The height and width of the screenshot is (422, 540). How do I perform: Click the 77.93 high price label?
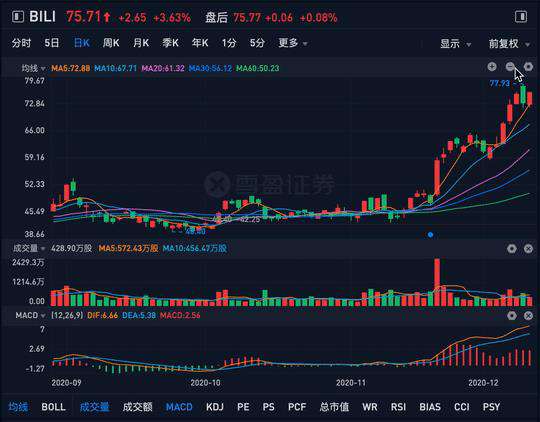point(499,83)
